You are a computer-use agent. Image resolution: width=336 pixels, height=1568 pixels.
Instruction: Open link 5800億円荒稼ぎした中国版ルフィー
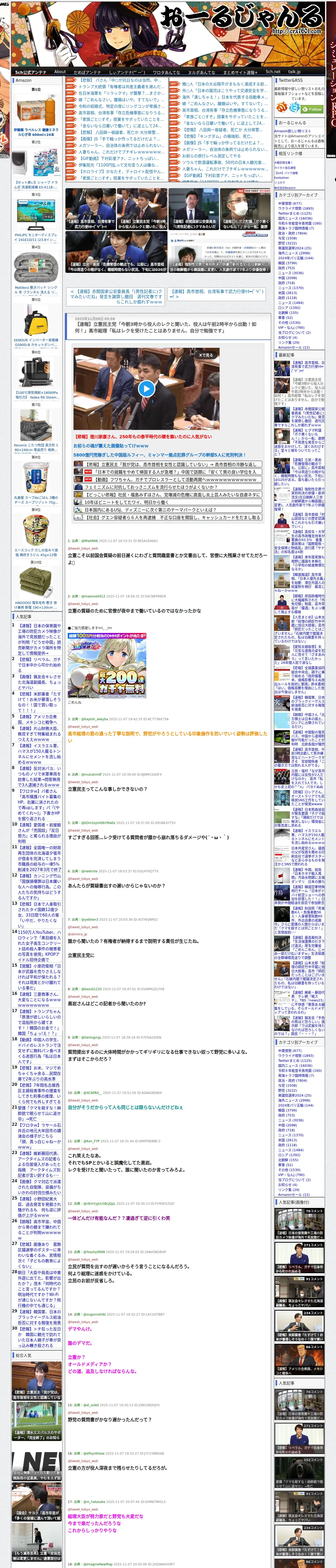point(160,455)
